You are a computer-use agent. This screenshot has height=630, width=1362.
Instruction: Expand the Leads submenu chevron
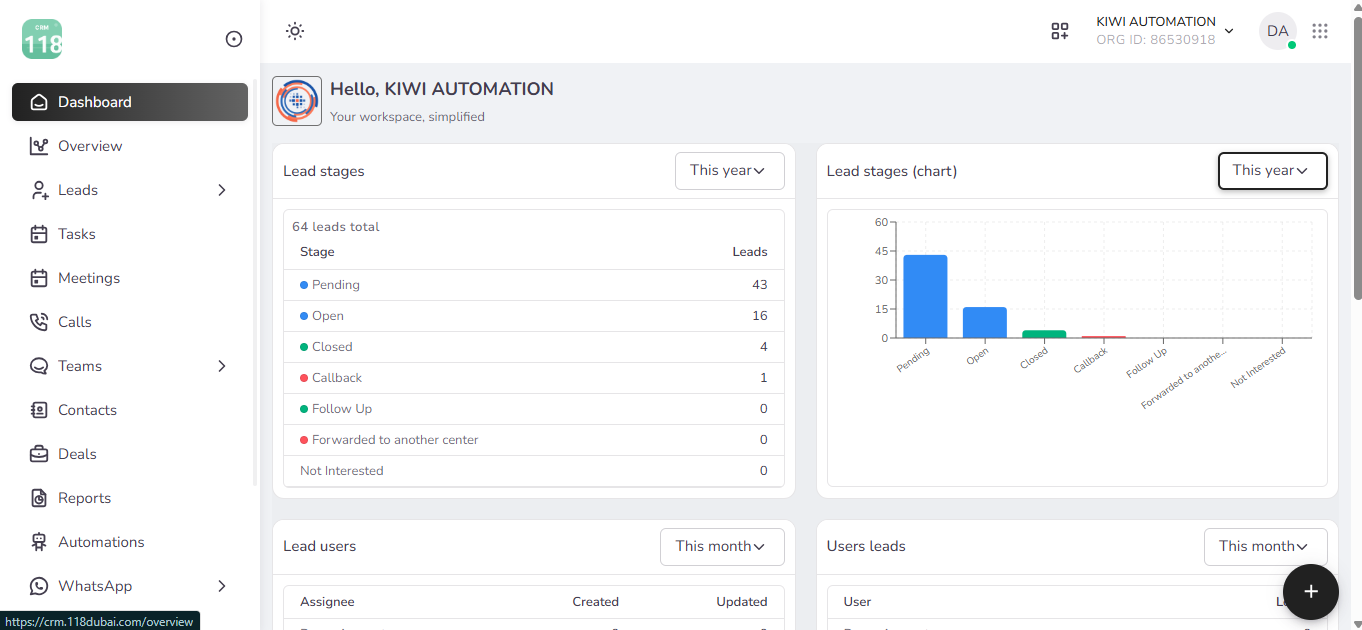click(x=222, y=190)
